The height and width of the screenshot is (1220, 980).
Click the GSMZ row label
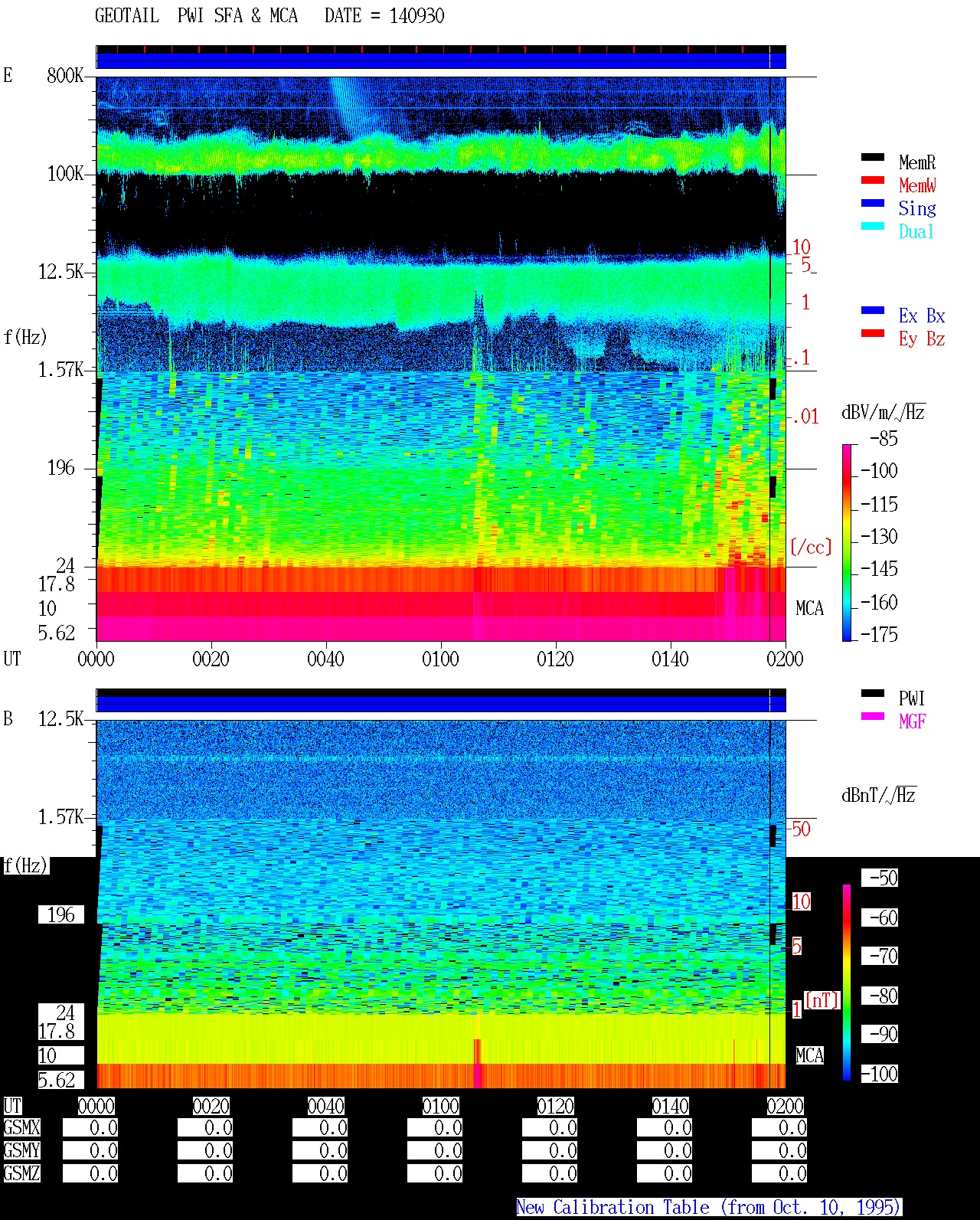tap(21, 1173)
